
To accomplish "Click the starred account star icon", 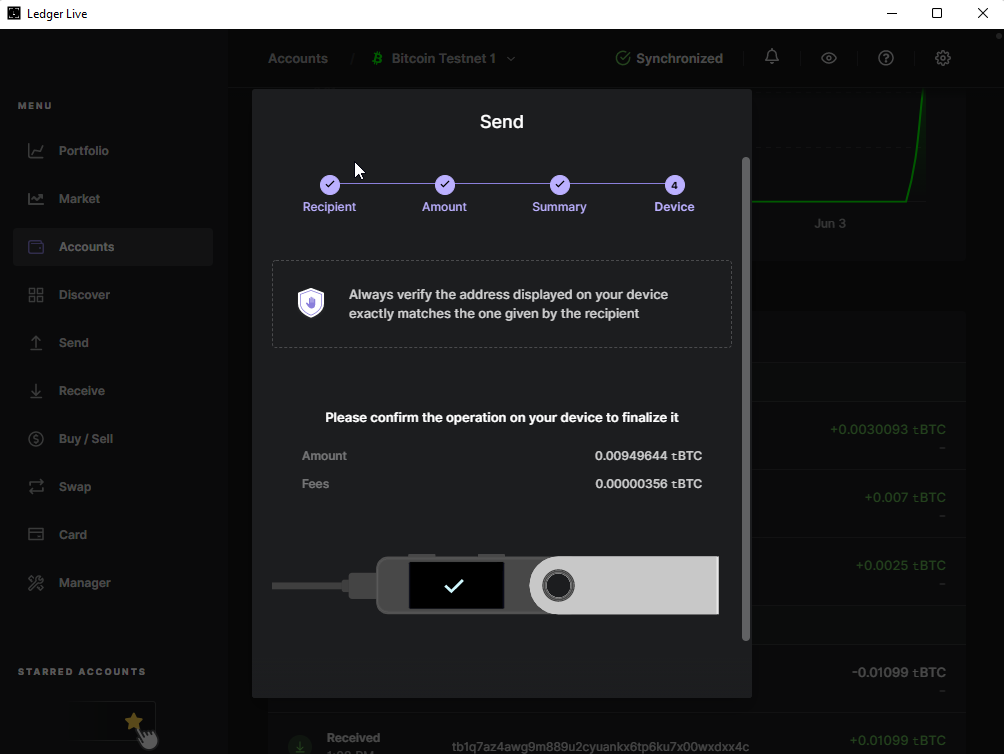I will [x=133, y=721].
